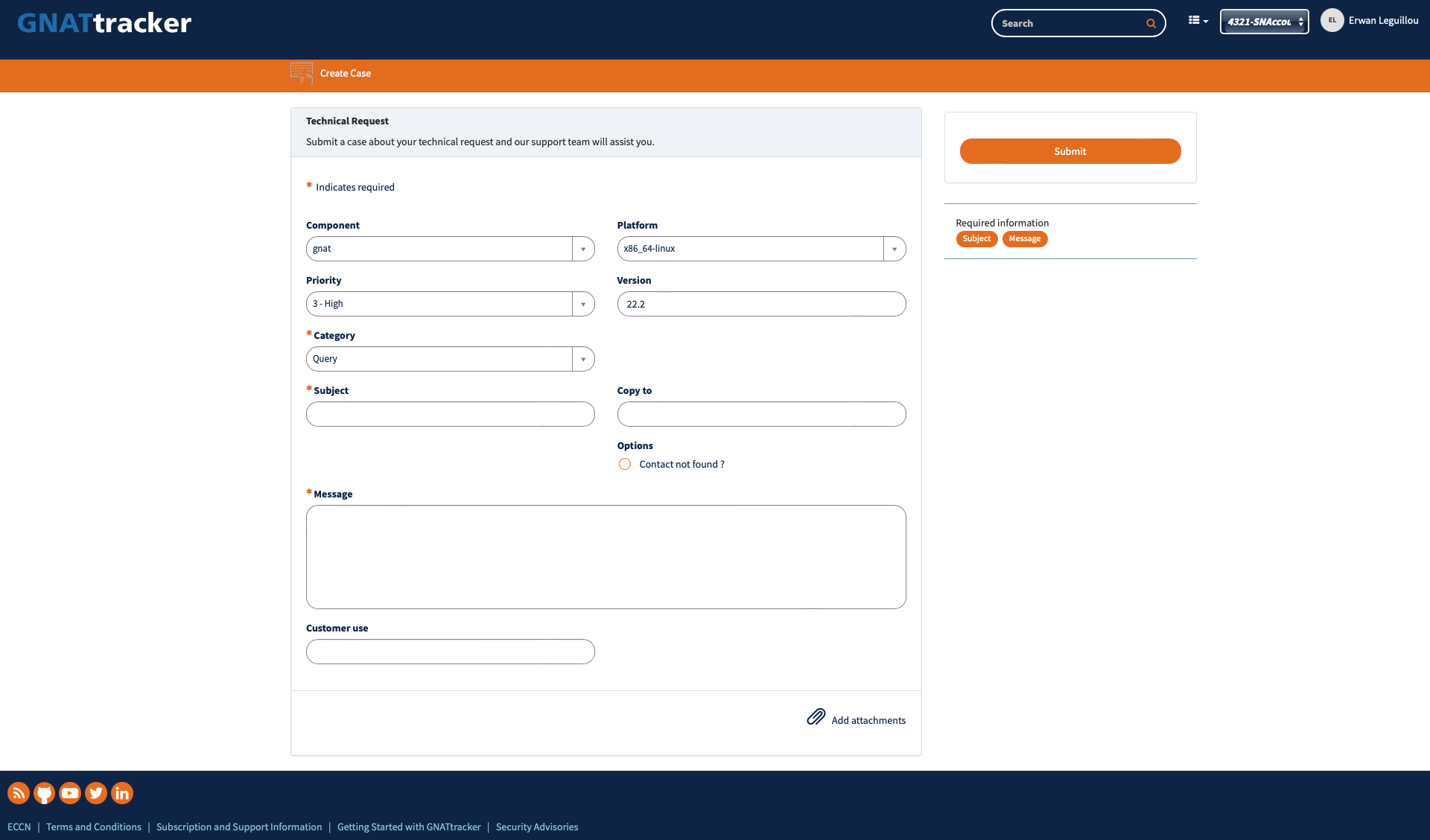Open the Twitter icon in footer

coord(96,792)
